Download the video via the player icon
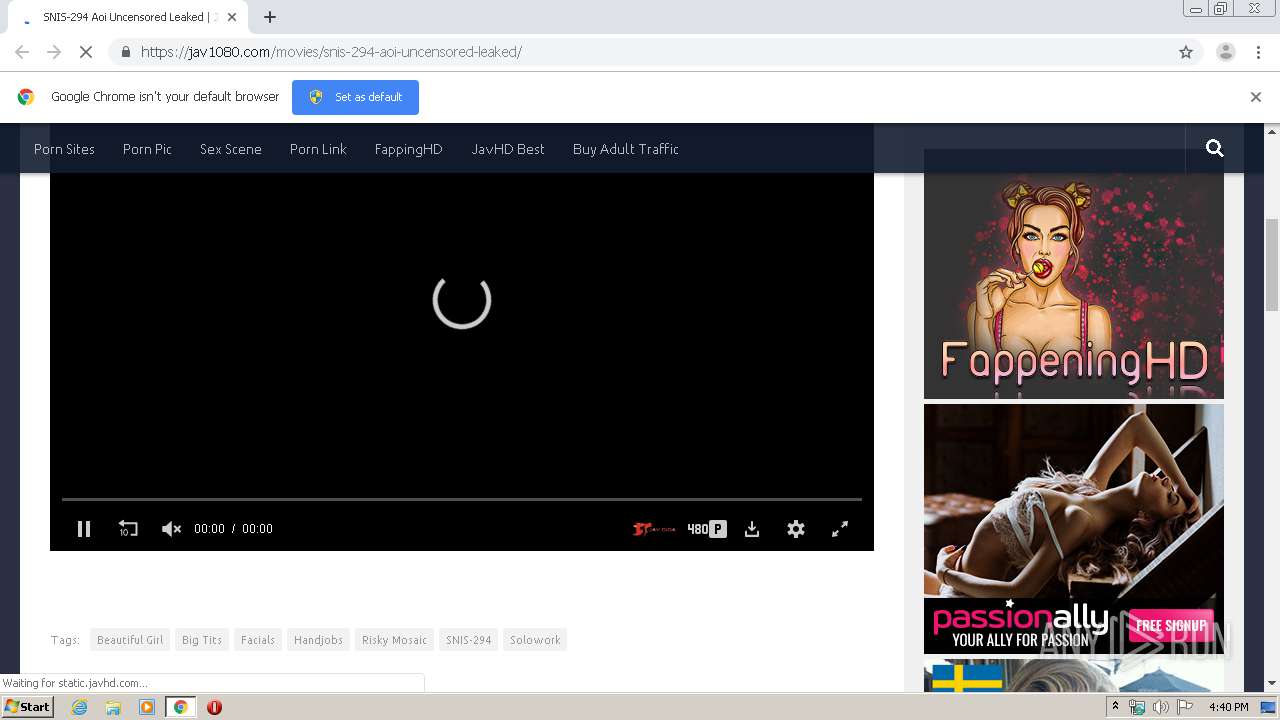This screenshot has width=1280, height=720. click(x=752, y=529)
